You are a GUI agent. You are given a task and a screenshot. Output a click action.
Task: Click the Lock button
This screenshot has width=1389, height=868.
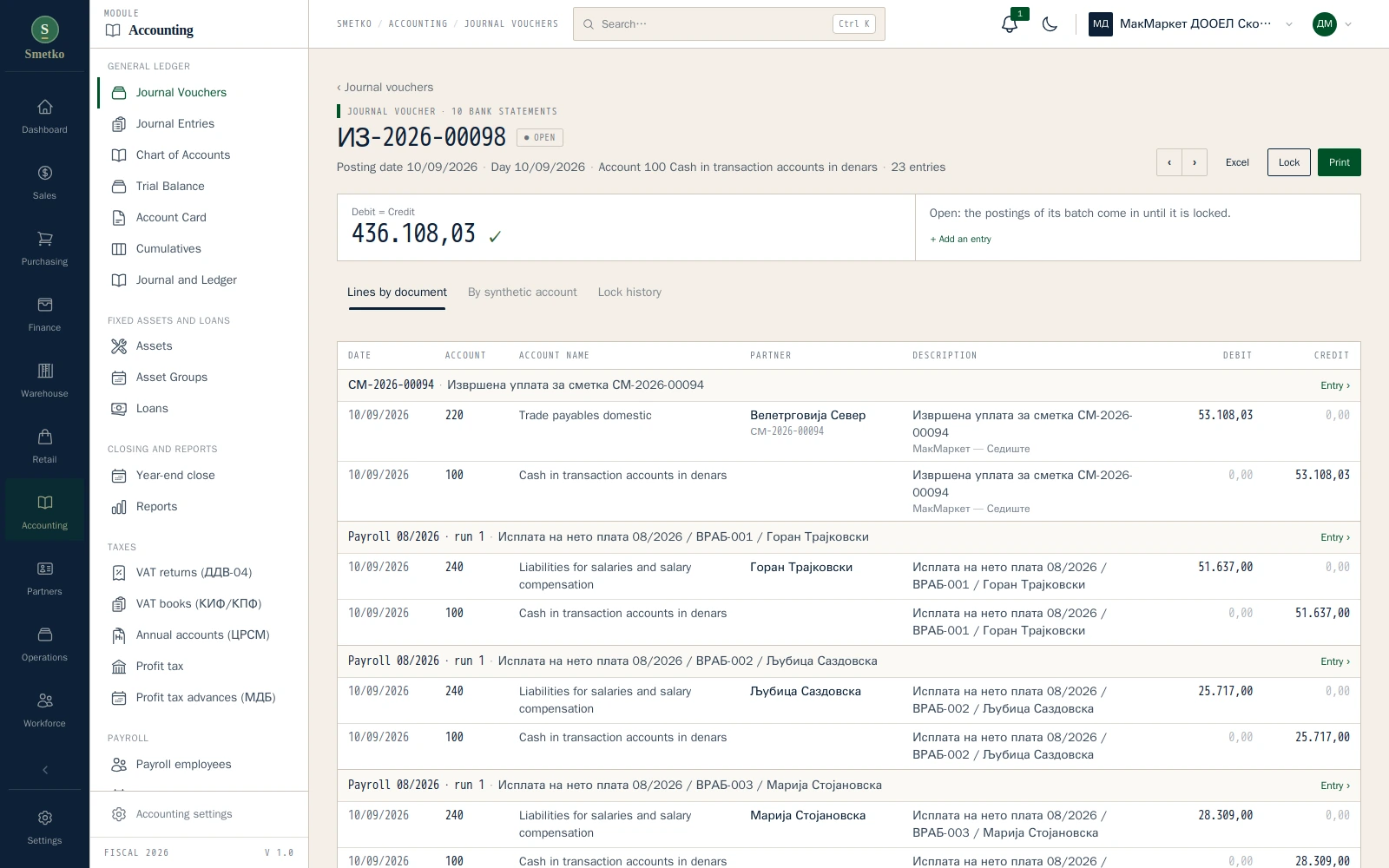point(1289,162)
